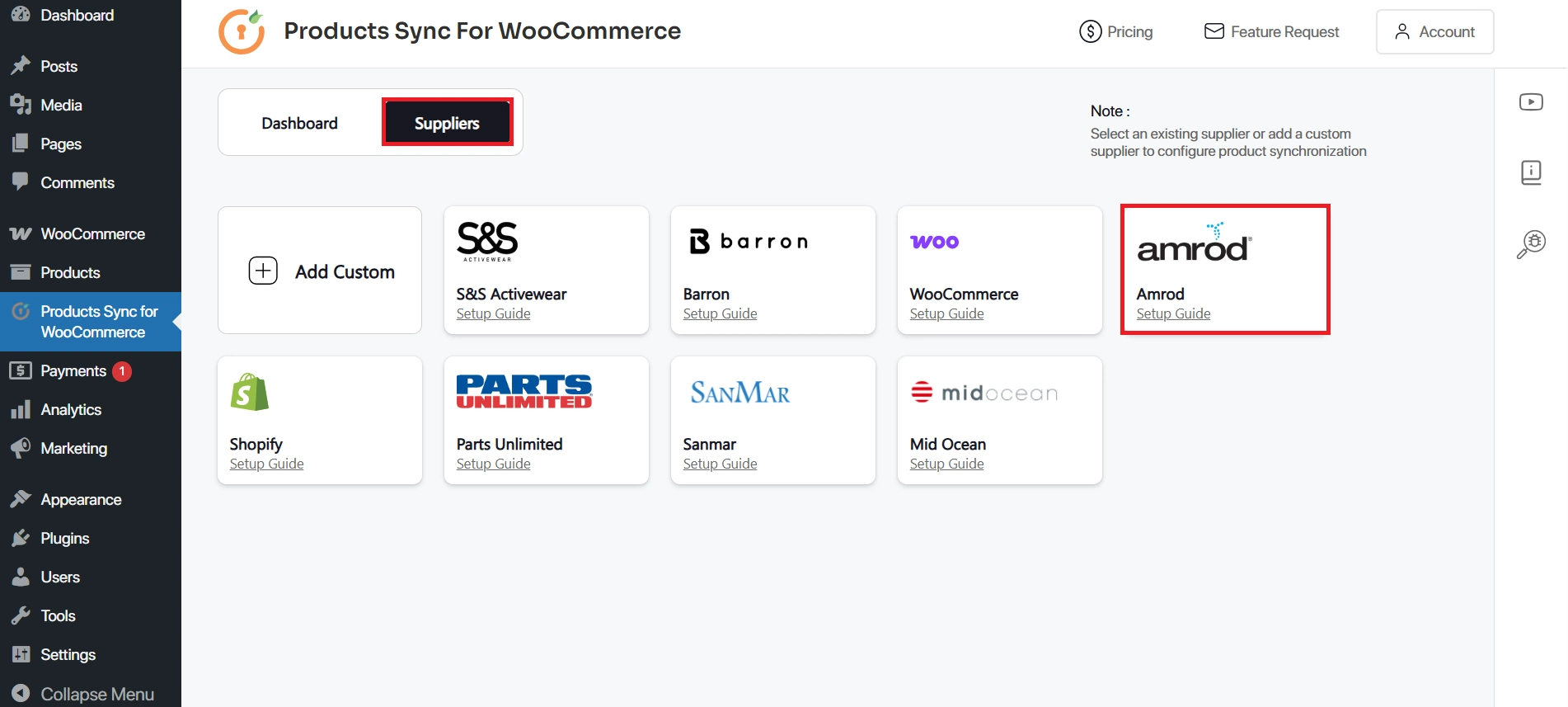Click the purple Woo logo
This screenshot has width=1568, height=707.
(x=933, y=241)
